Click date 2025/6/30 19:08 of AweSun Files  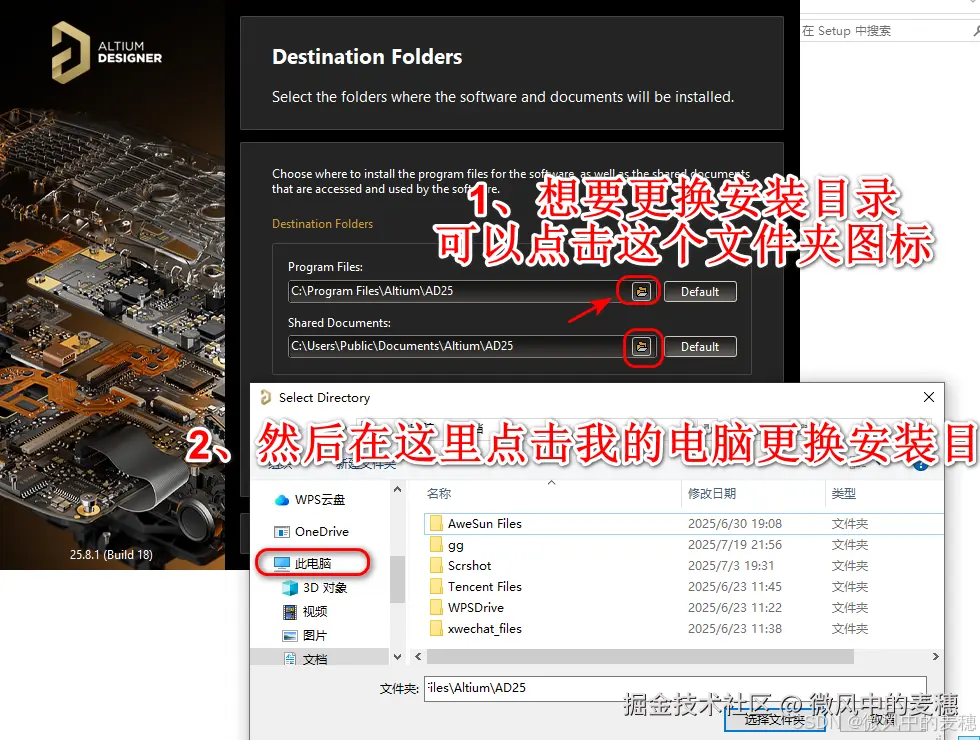point(735,524)
